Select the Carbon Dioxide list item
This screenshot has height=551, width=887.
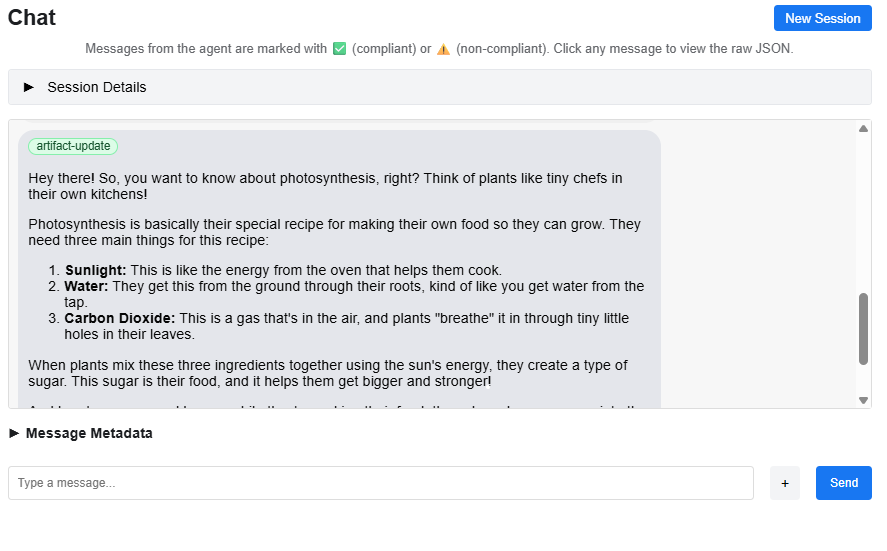[346, 326]
